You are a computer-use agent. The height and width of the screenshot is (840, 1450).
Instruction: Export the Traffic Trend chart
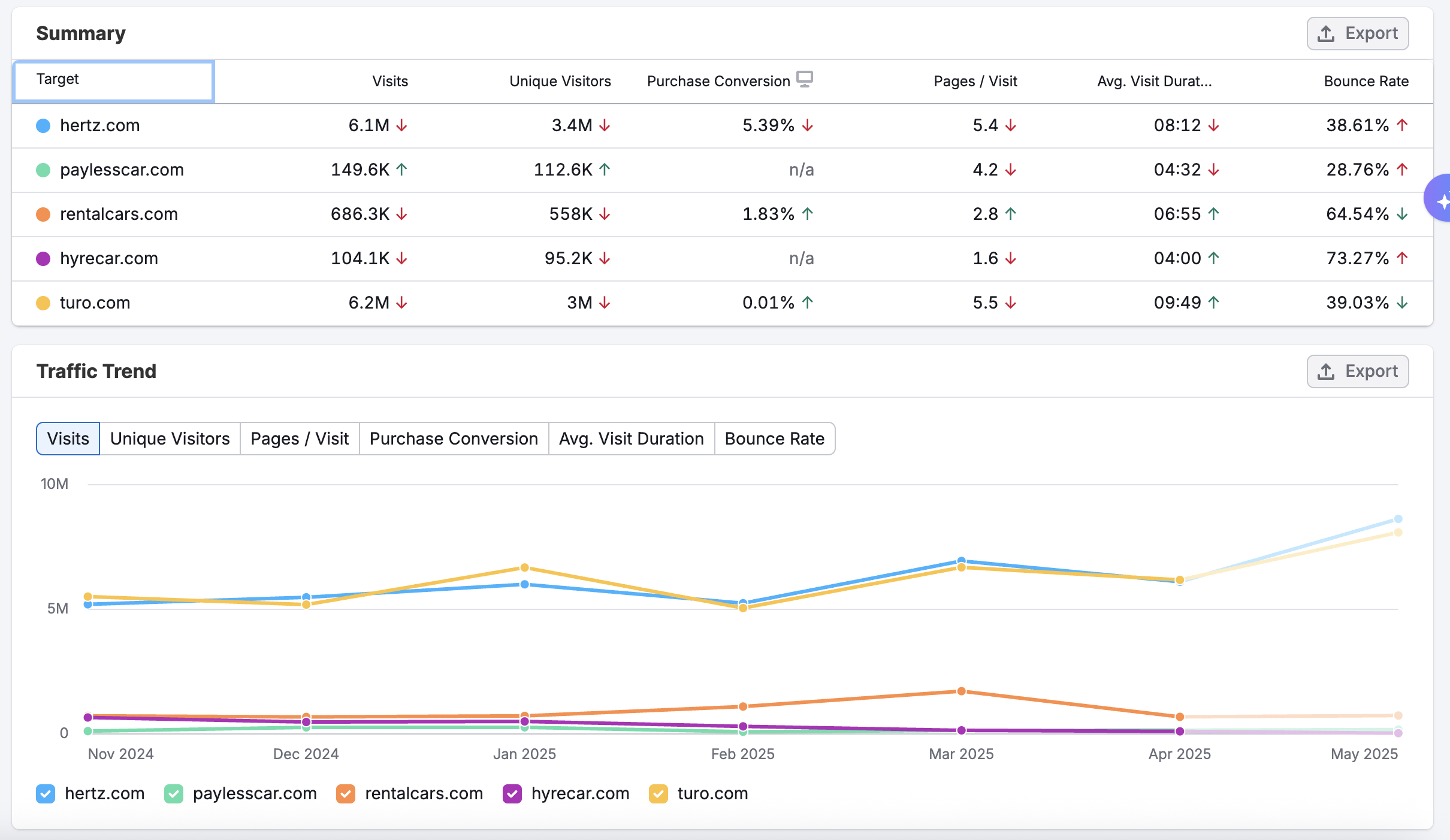click(1357, 371)
